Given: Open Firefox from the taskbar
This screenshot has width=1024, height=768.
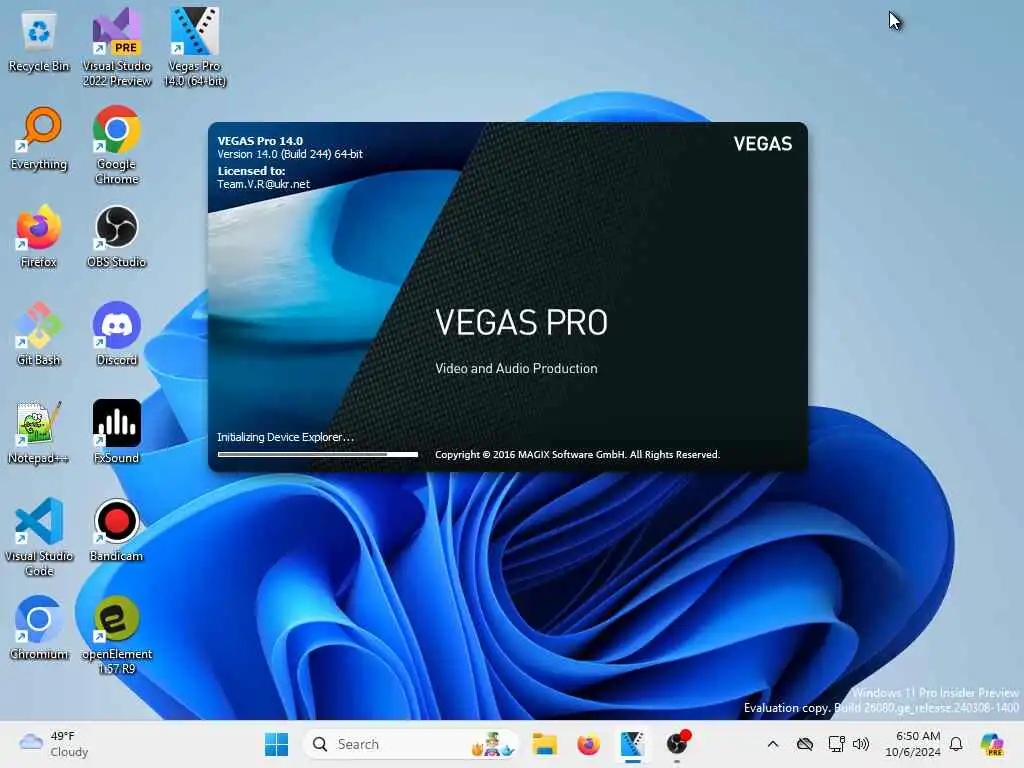Looking at the screenshot, I should click(588, 744).
